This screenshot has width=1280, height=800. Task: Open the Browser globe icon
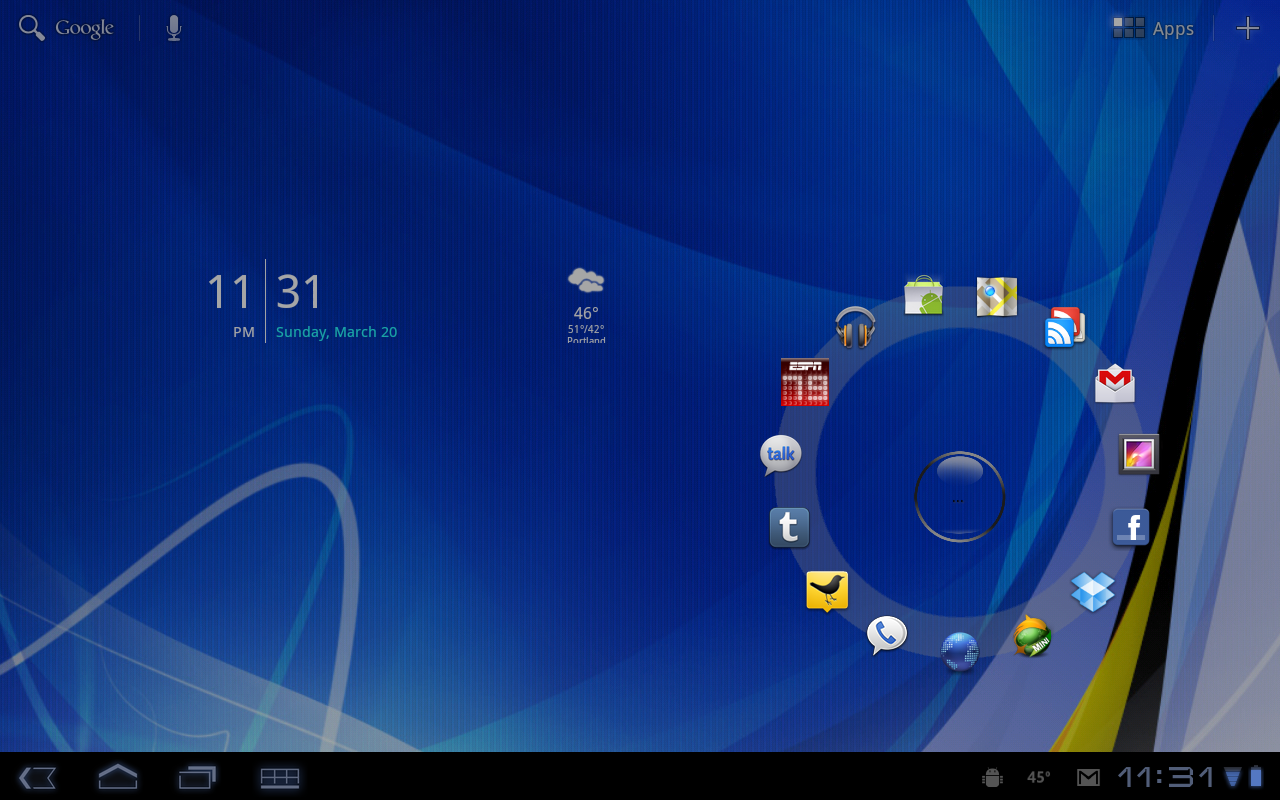pos(959,652)
